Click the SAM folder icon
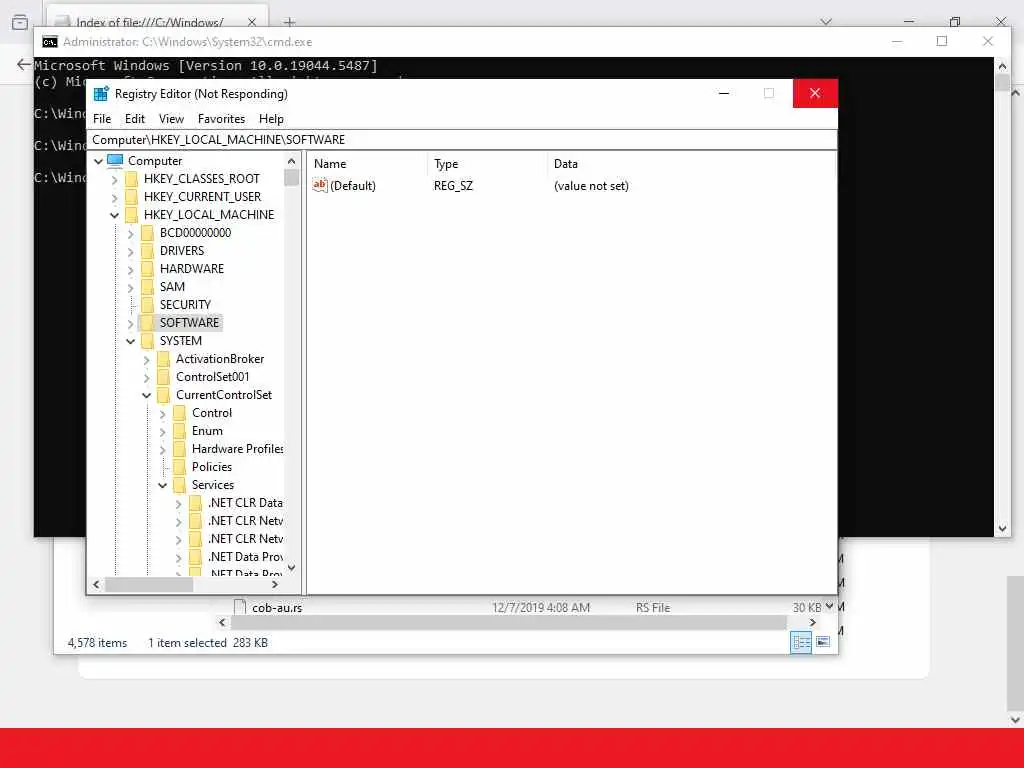Screen dimensions: 1024x768 pyautogui.click(x=148, y=287)
